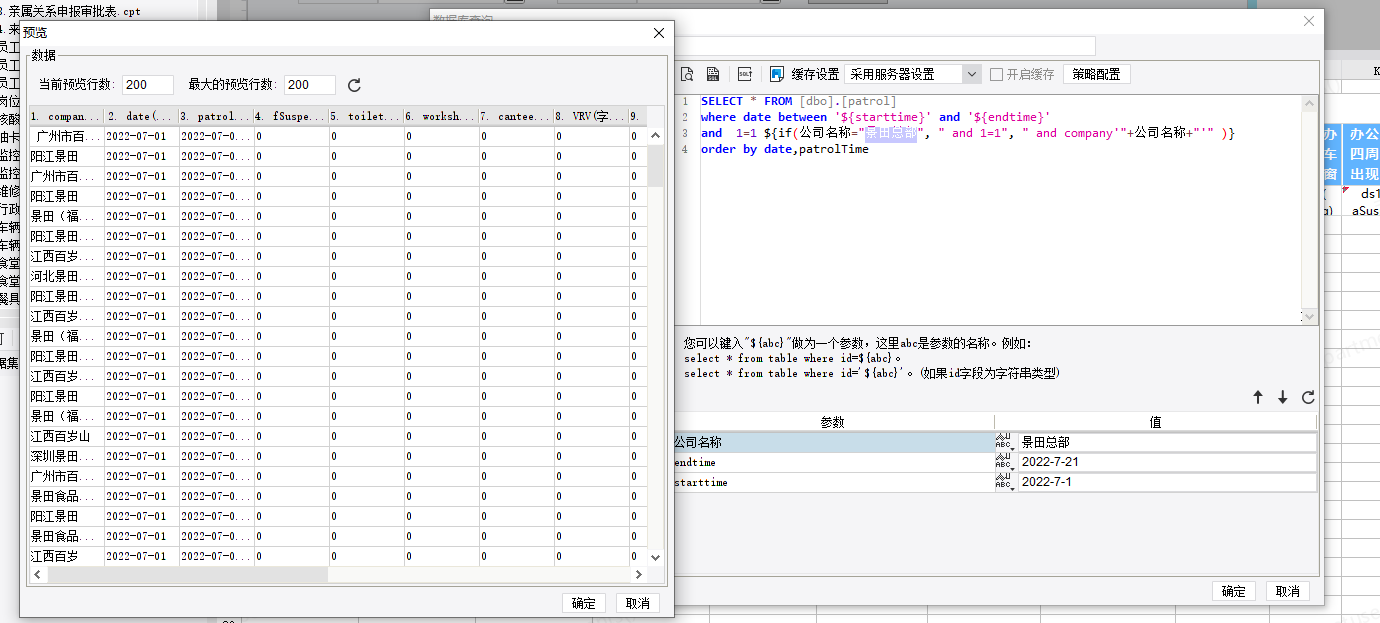Move the selected parameter down
This screenshot has width=1380, height=623.
click(1283, 397)
